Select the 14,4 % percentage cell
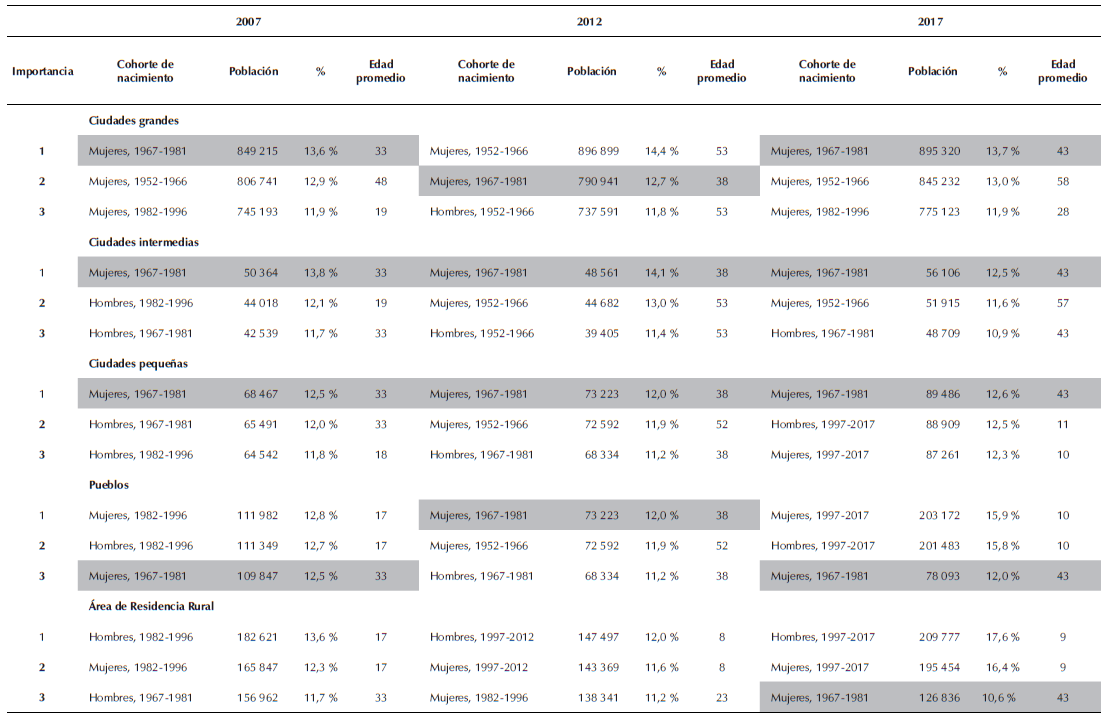1106x718 pixels. [x=661, y=151]
